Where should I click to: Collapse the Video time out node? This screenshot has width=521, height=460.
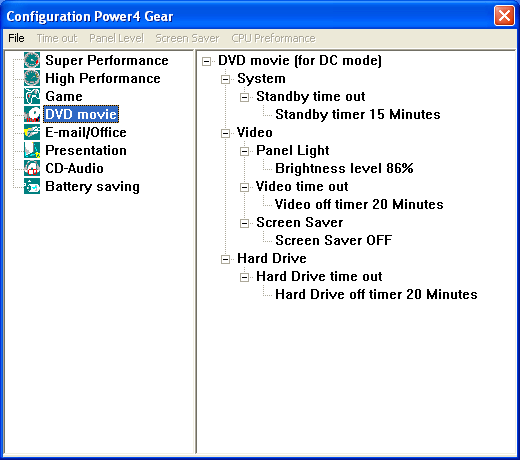coord(245,187)
